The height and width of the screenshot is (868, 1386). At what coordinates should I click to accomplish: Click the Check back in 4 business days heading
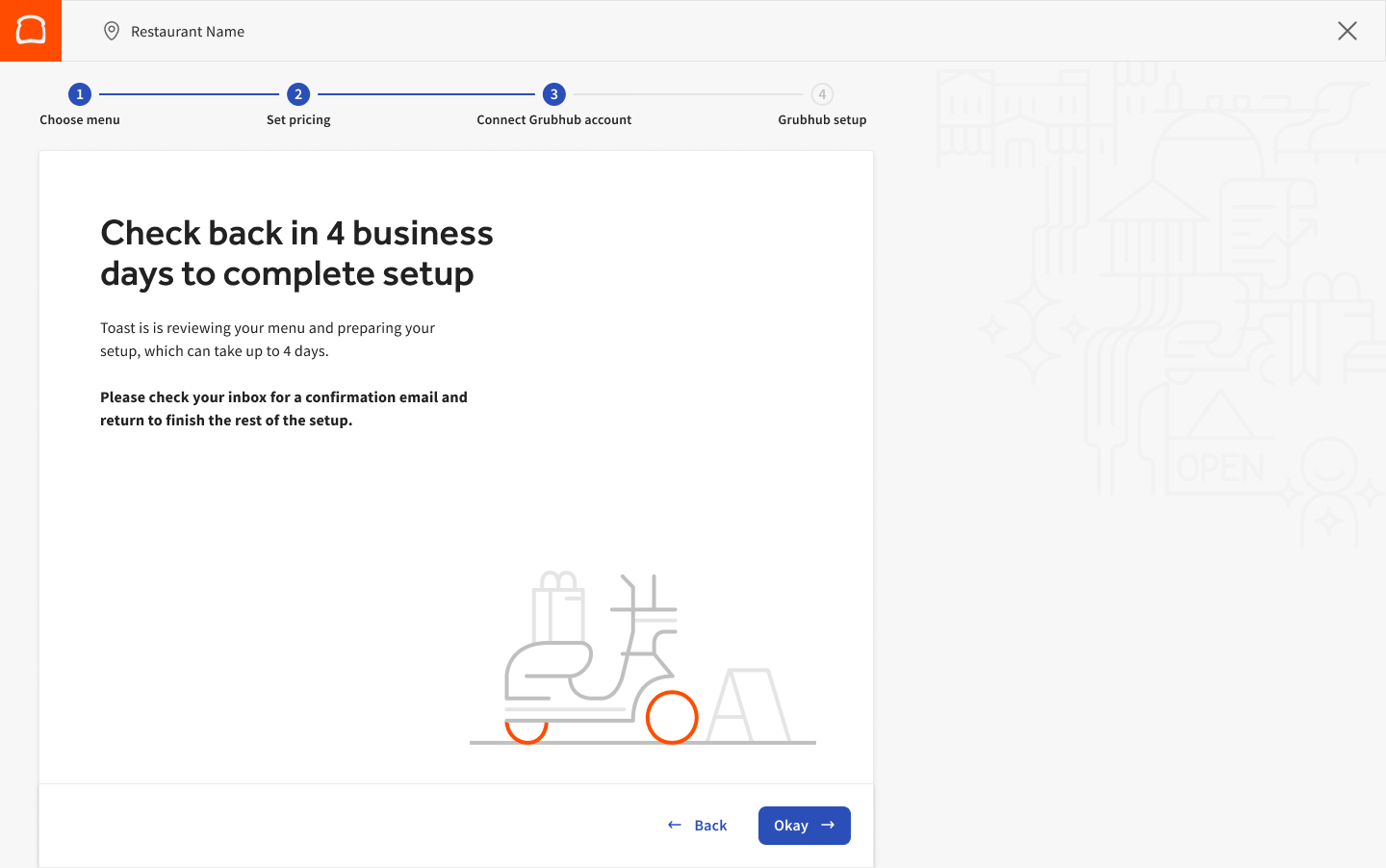pyautogui.click(x=296, y=253)
